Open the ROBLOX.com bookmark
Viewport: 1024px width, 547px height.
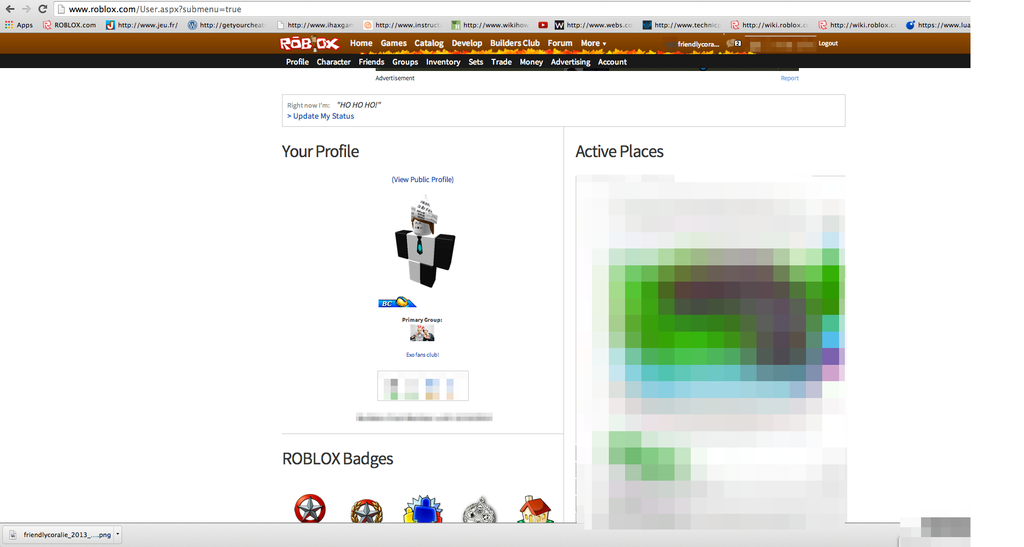pos(69,25)
